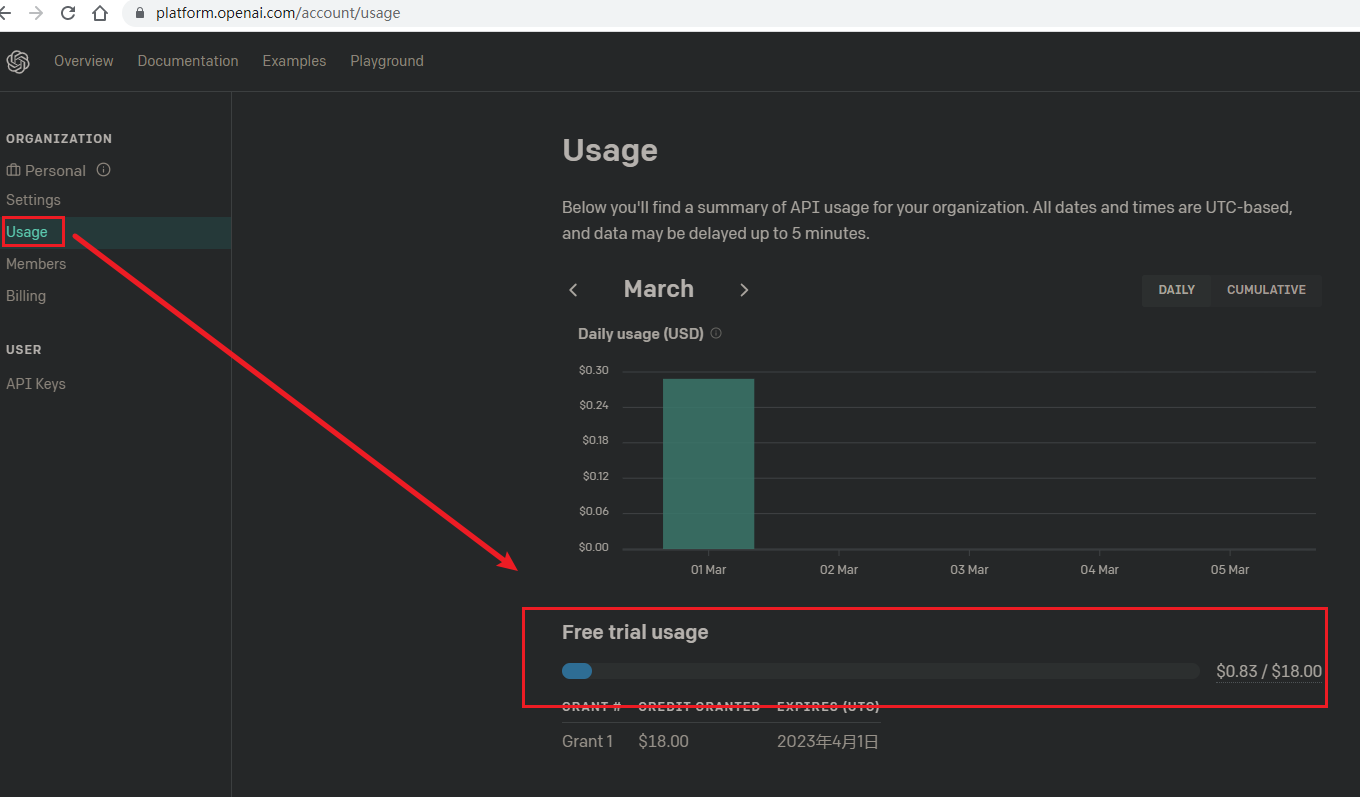The image size is (1360, 797).
Task: Click the 01 Mar usage bar
Action: click(x=708, y=464)
